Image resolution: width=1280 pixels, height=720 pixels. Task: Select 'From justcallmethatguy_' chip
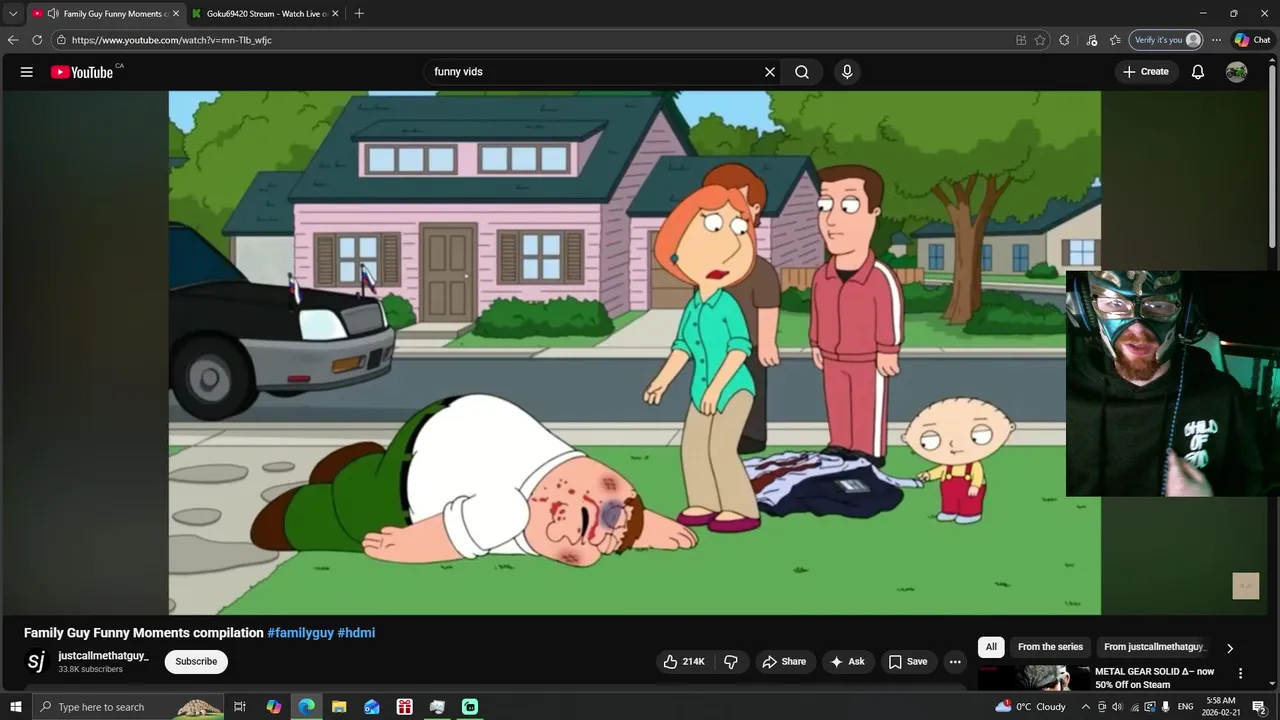(x=1155, y=647)
